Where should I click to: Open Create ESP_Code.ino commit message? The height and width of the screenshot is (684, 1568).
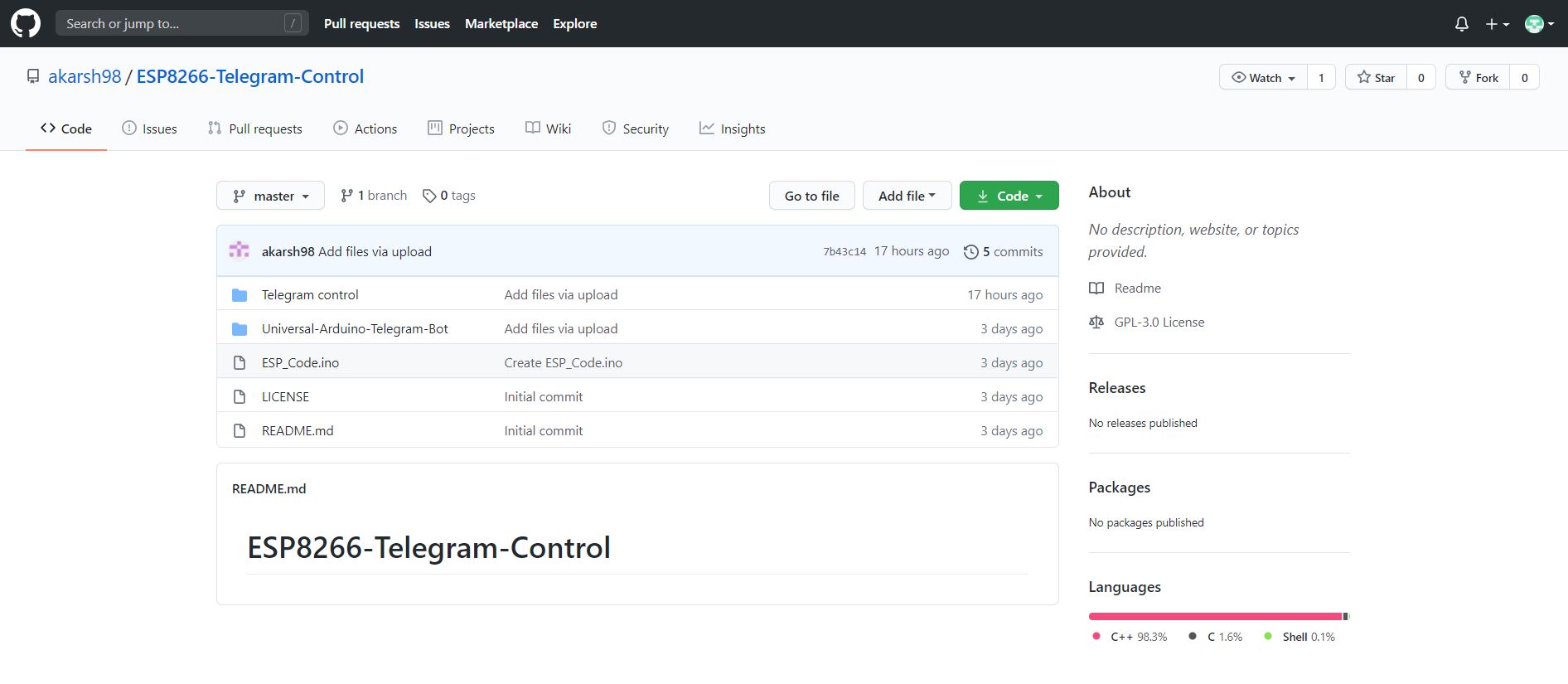point(563,362)
